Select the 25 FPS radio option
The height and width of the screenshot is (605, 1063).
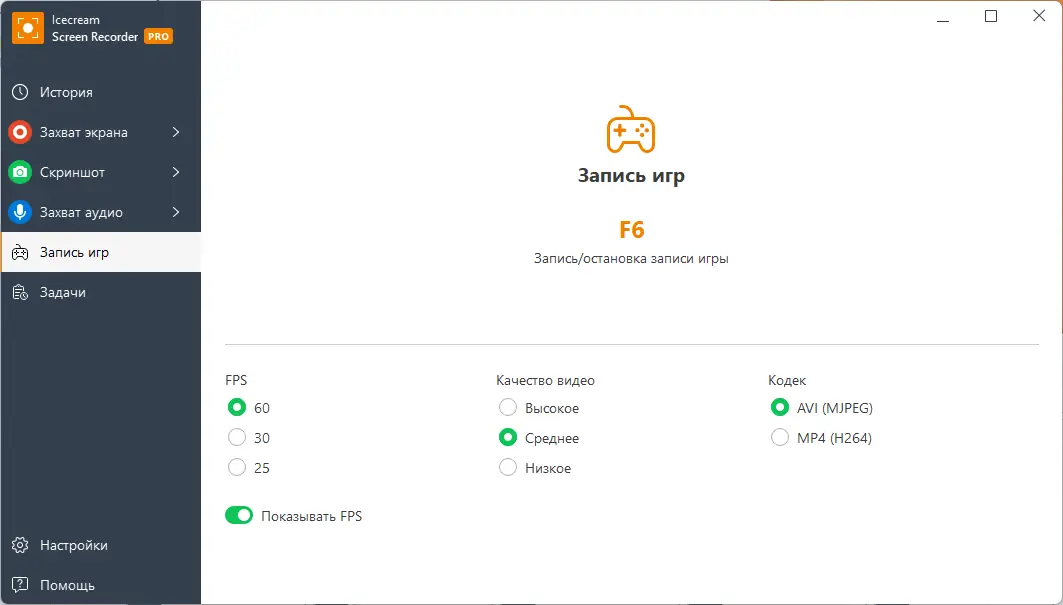[x=237, y=468]
